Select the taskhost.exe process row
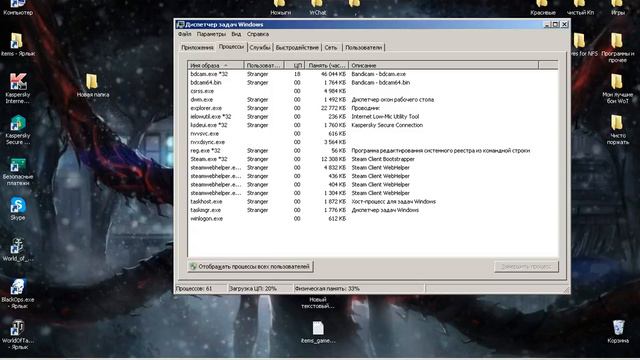 pyautogui.click(x=373, y=202)
